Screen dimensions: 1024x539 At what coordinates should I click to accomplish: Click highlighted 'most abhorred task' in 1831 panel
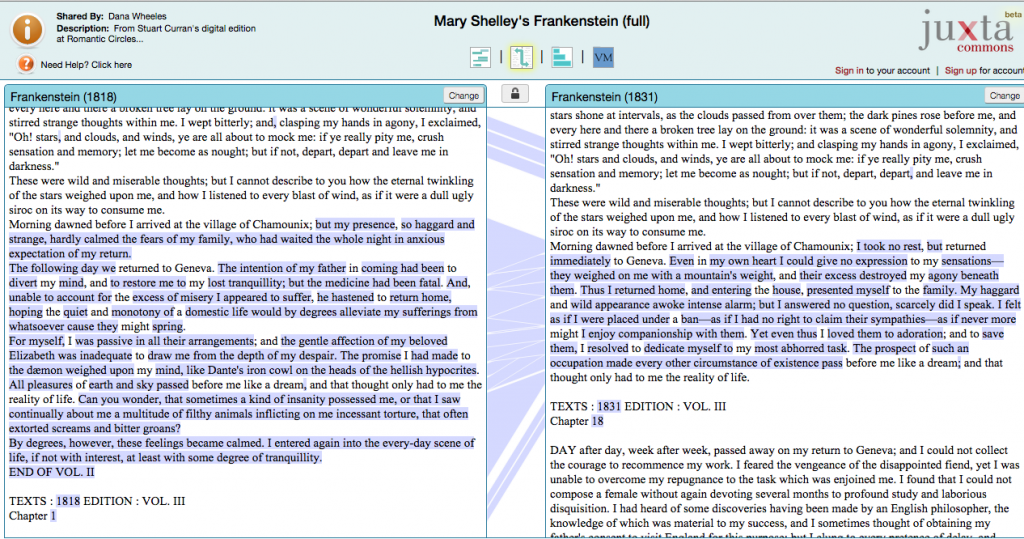801,348
